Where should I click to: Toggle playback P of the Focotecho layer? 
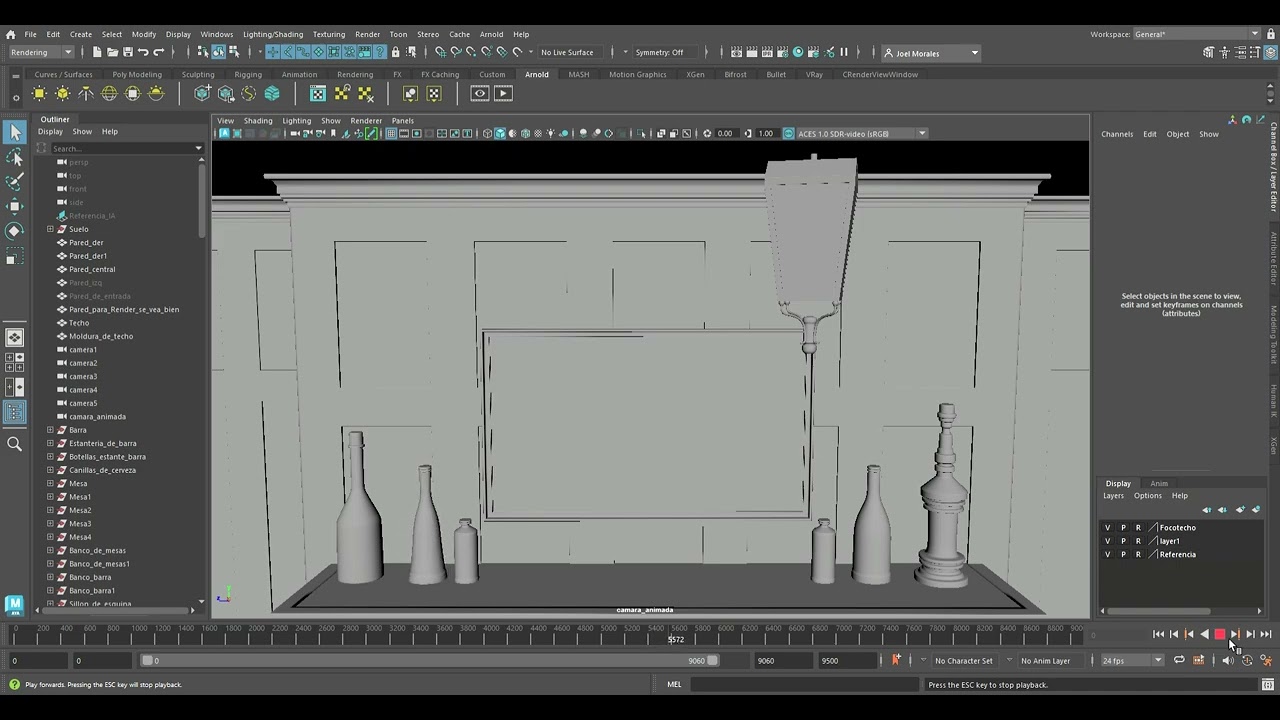[1123, 528]
